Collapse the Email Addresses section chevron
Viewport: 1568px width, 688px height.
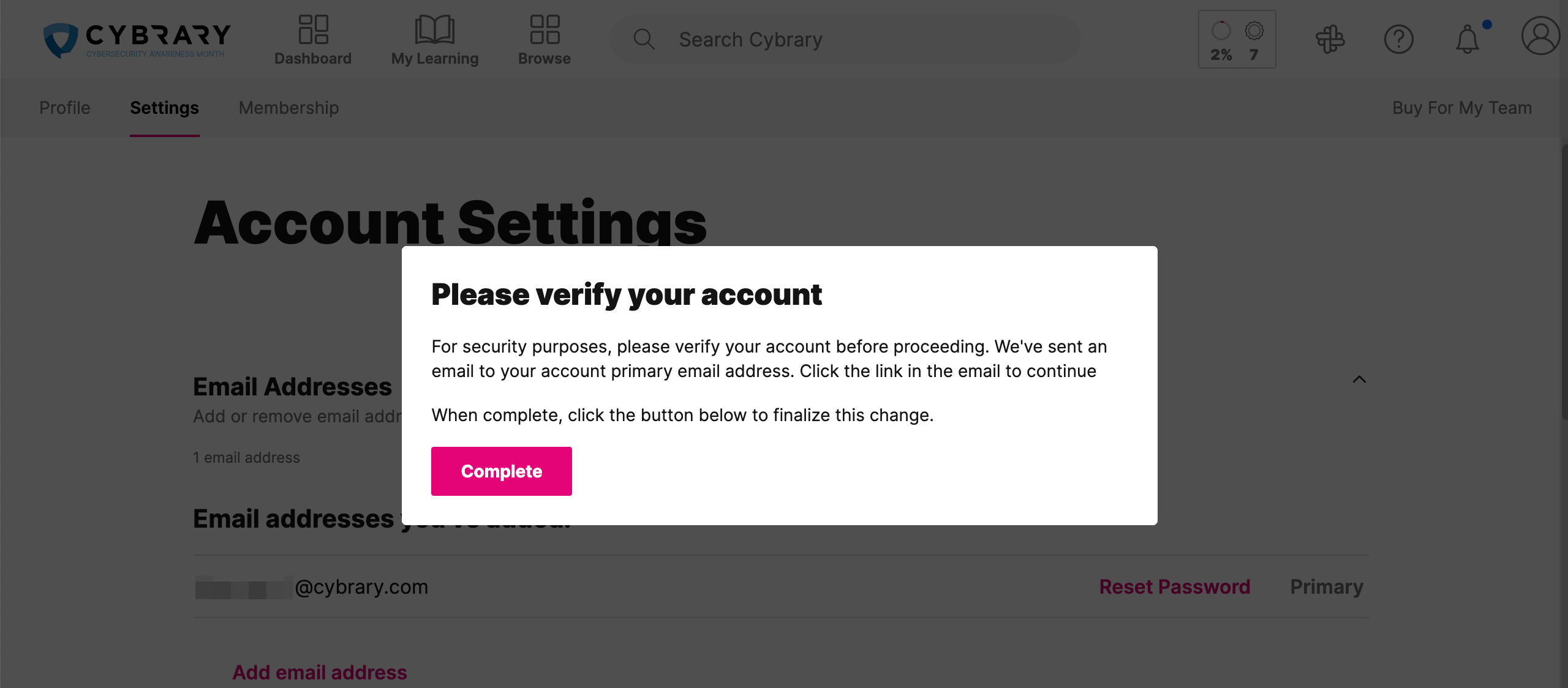pos(1359,380)
